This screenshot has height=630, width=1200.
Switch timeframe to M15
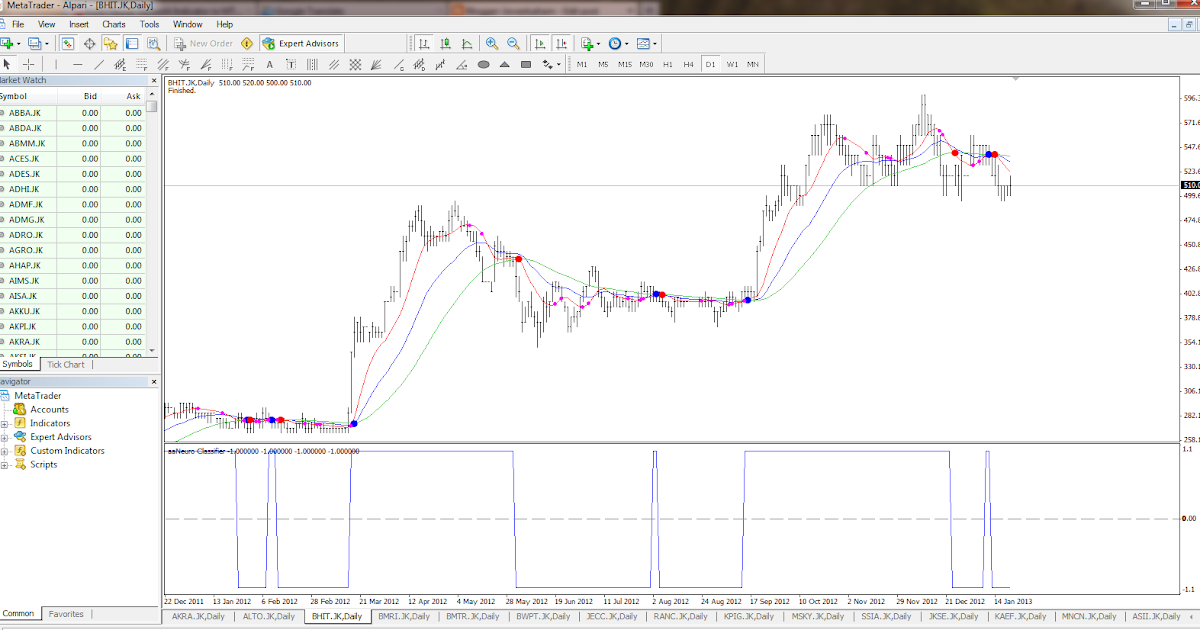624,64
